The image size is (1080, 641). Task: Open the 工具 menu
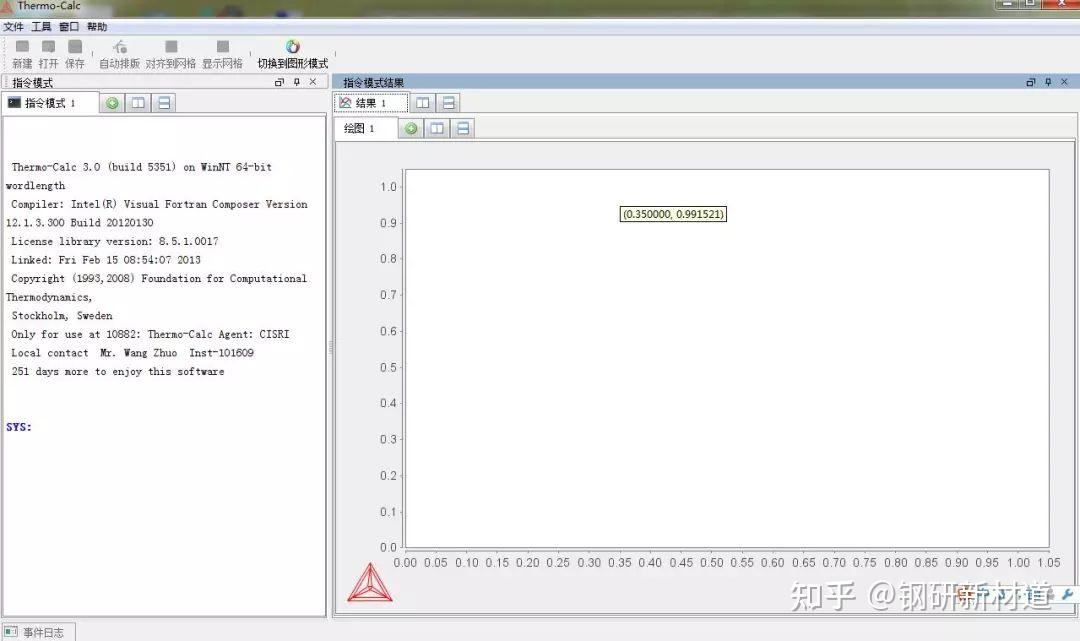coord(40,26)
